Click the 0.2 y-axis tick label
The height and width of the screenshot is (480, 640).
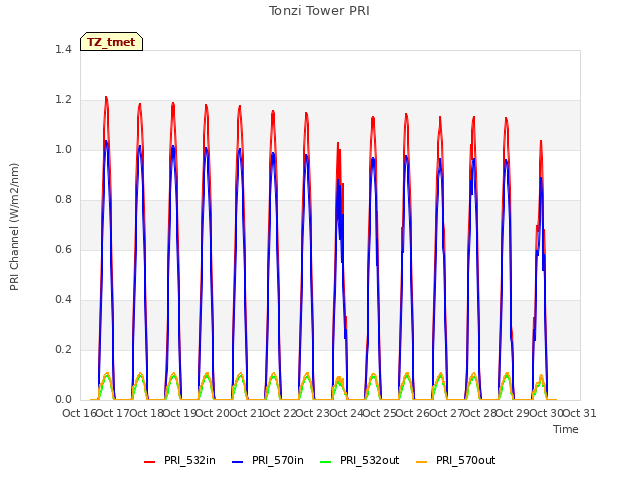(x=63, y=349)
